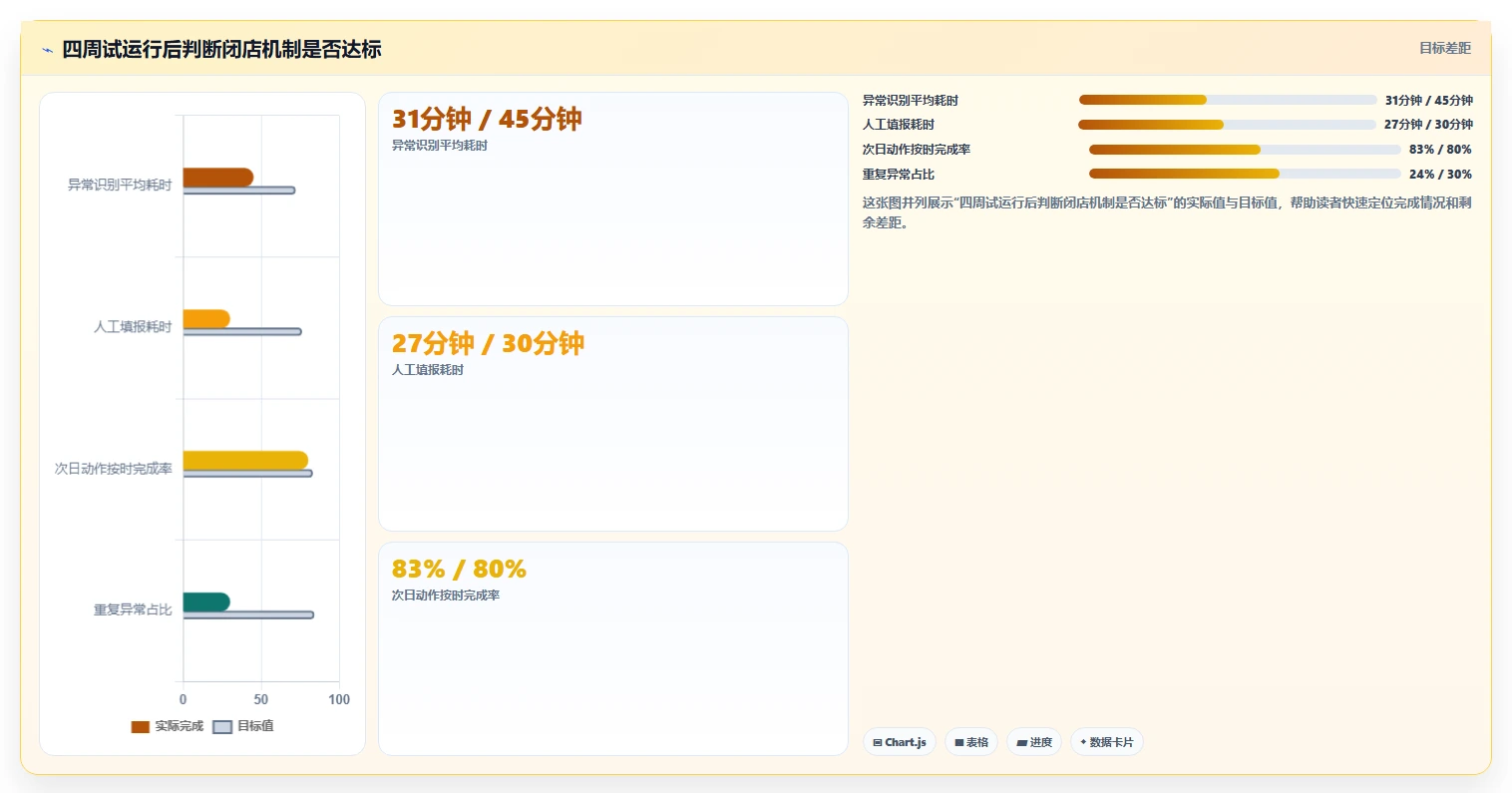Select the 数据卡片 tag chip
The image size is (1512, 793).
(1107, 742)
